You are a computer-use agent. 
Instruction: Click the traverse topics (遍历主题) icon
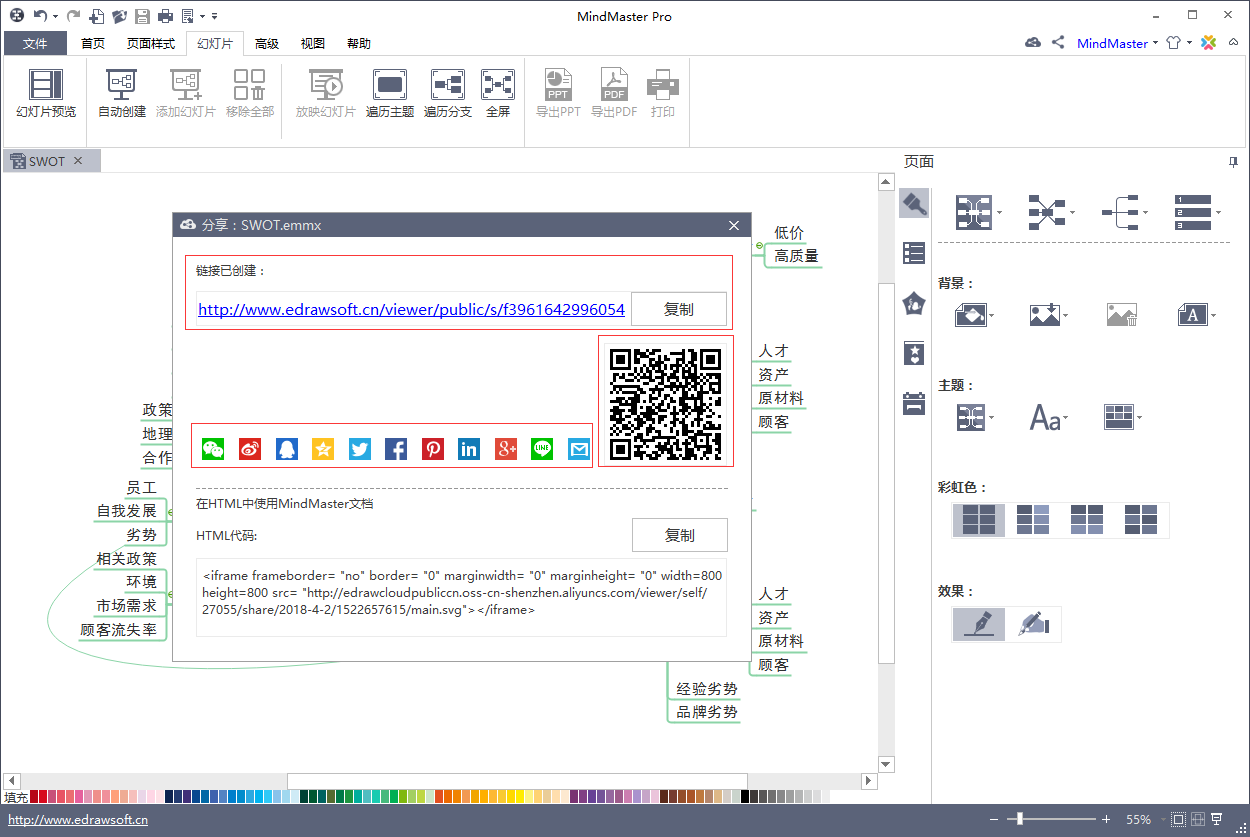coord(389,93)
